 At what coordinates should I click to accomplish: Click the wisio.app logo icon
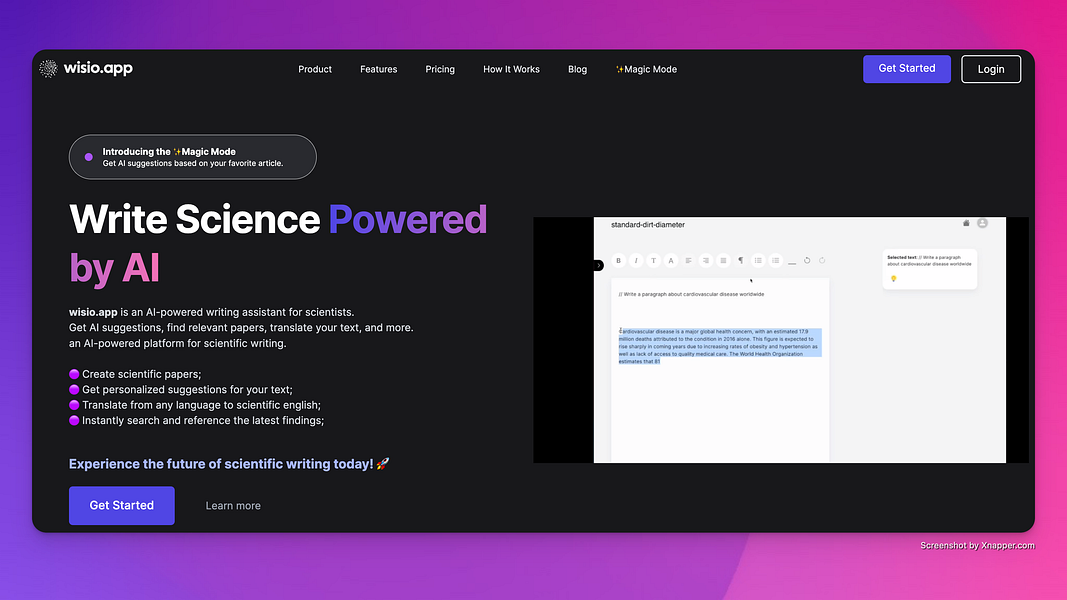48,68
